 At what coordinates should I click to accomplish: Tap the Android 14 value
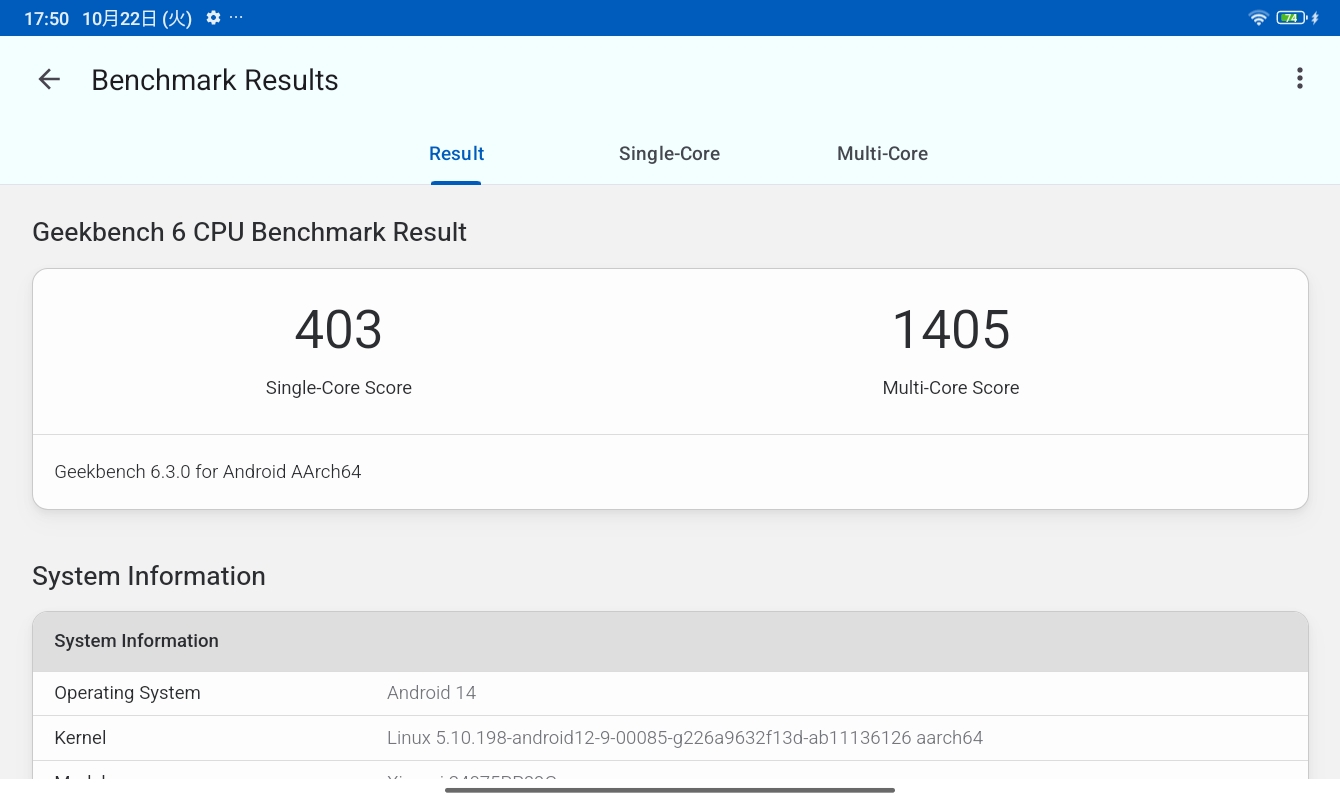point(431,693)
